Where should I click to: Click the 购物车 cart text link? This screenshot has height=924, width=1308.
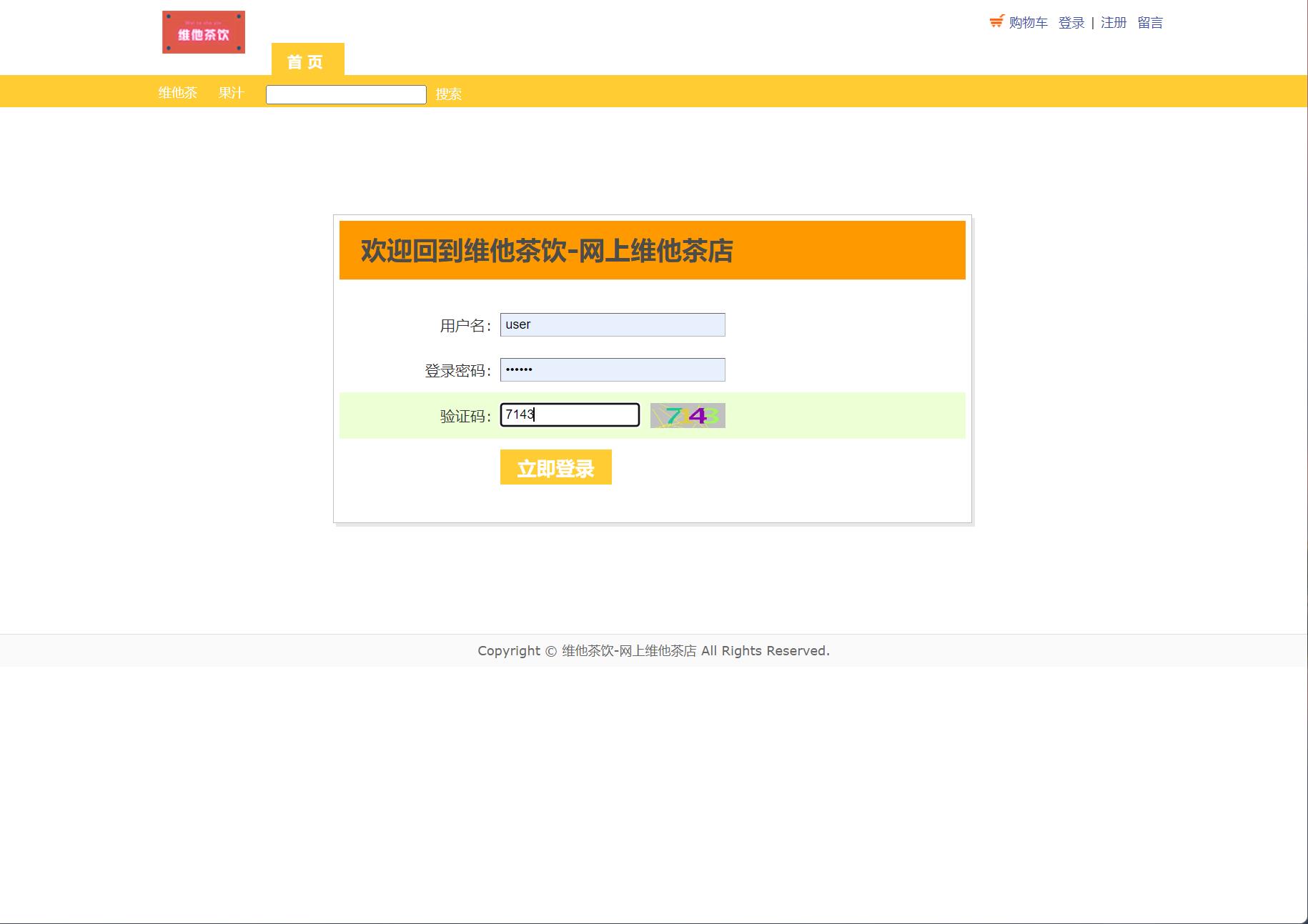1027,22
